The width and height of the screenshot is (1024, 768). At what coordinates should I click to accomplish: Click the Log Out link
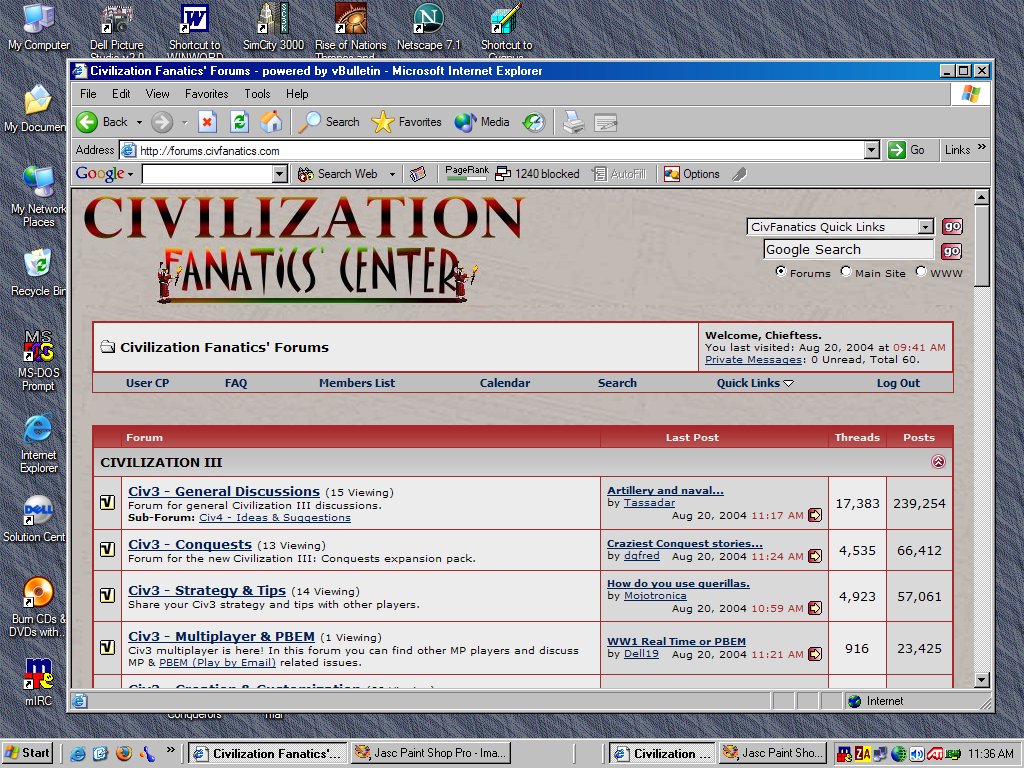[898, 383]
